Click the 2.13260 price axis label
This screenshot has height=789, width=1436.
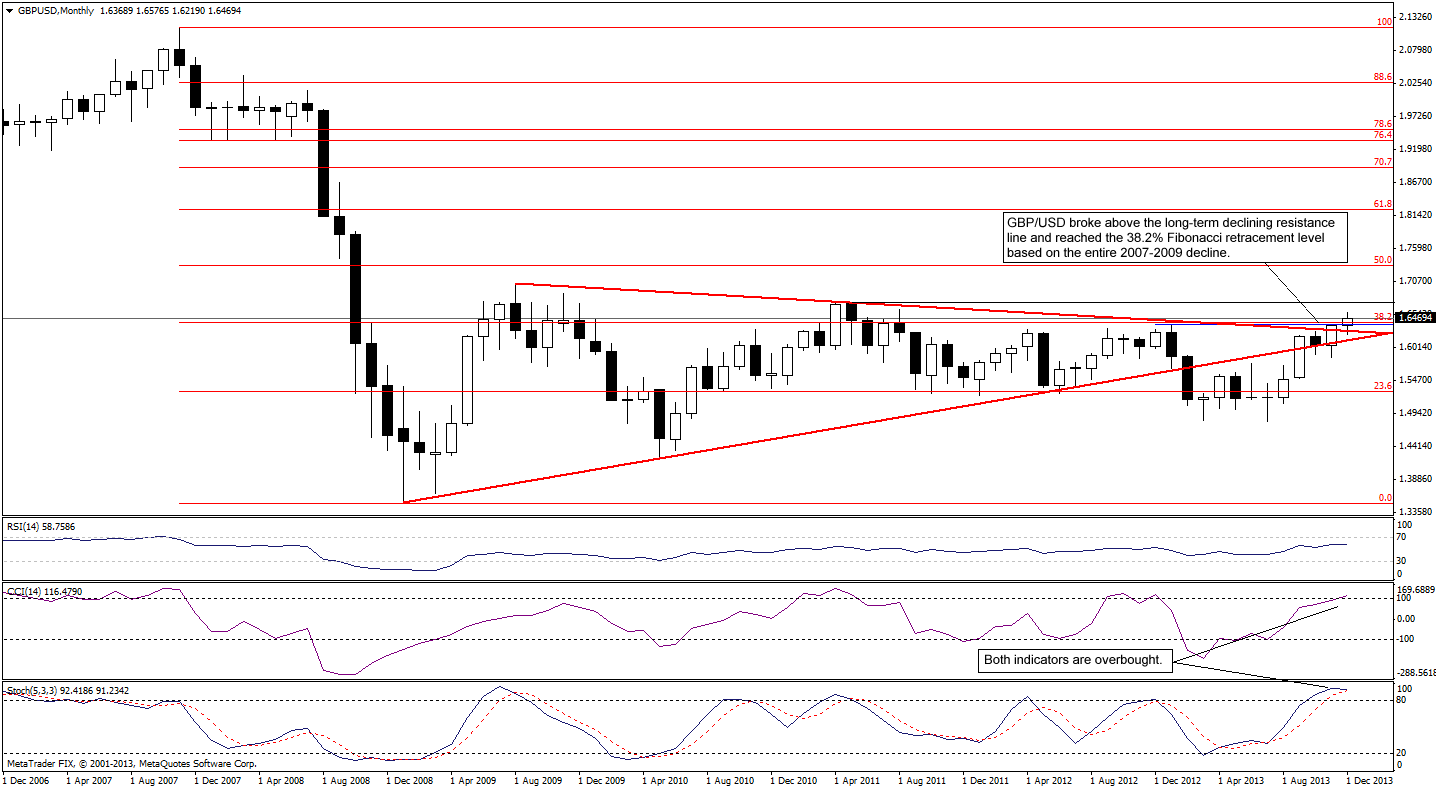[1415, 17]
